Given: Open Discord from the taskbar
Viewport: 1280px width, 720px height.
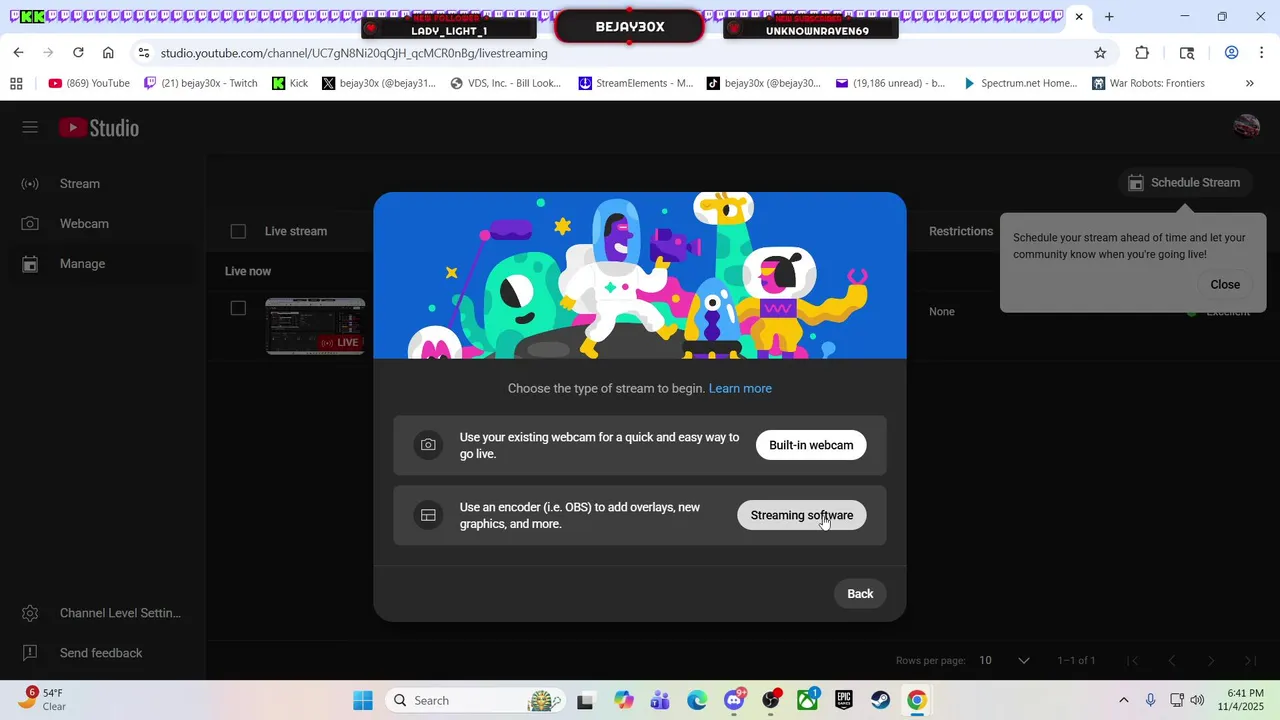Looking at the screenshot, I should pyautogui.click(x=734, y=700).
